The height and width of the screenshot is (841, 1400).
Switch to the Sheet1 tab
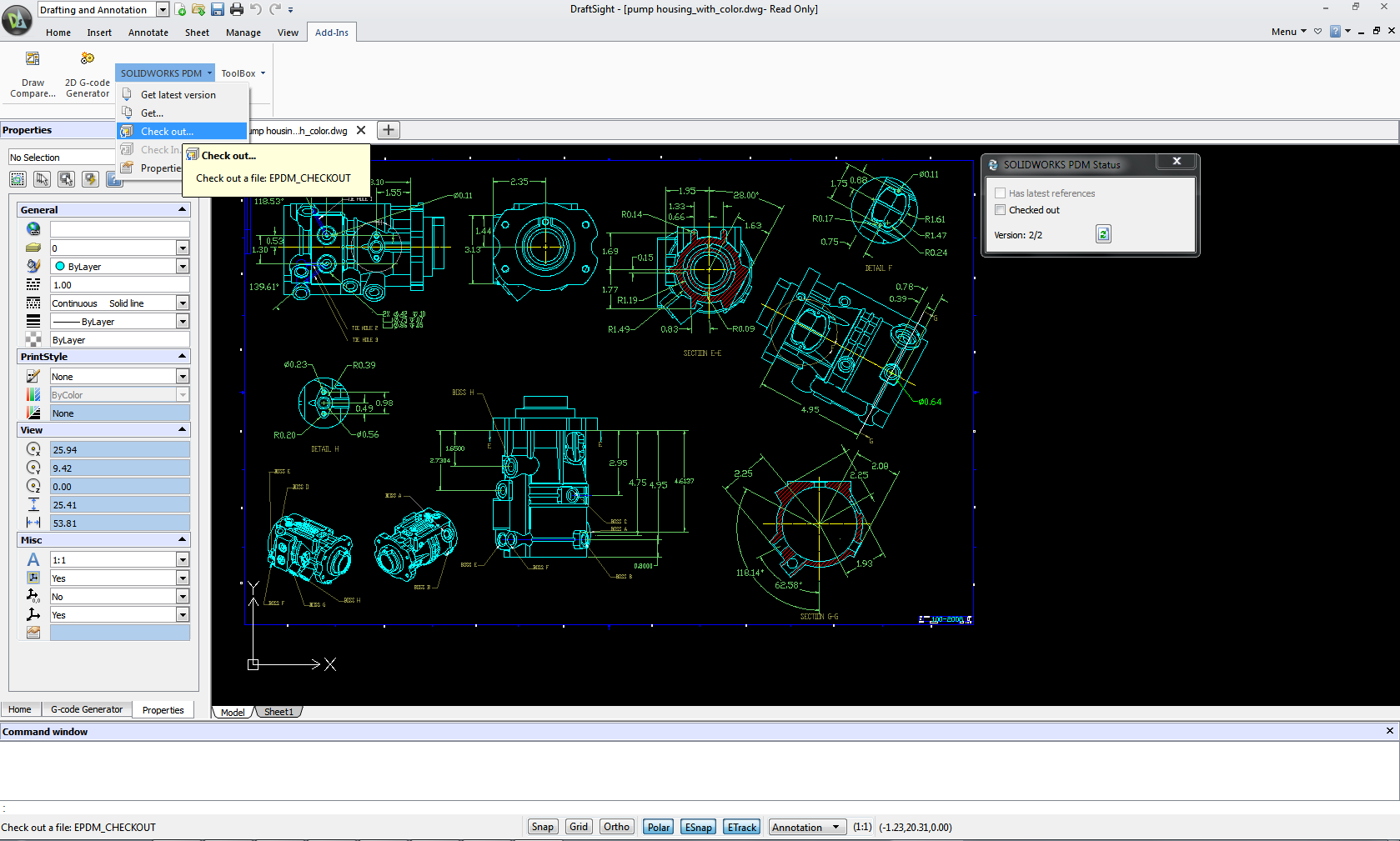click(278, 712)
